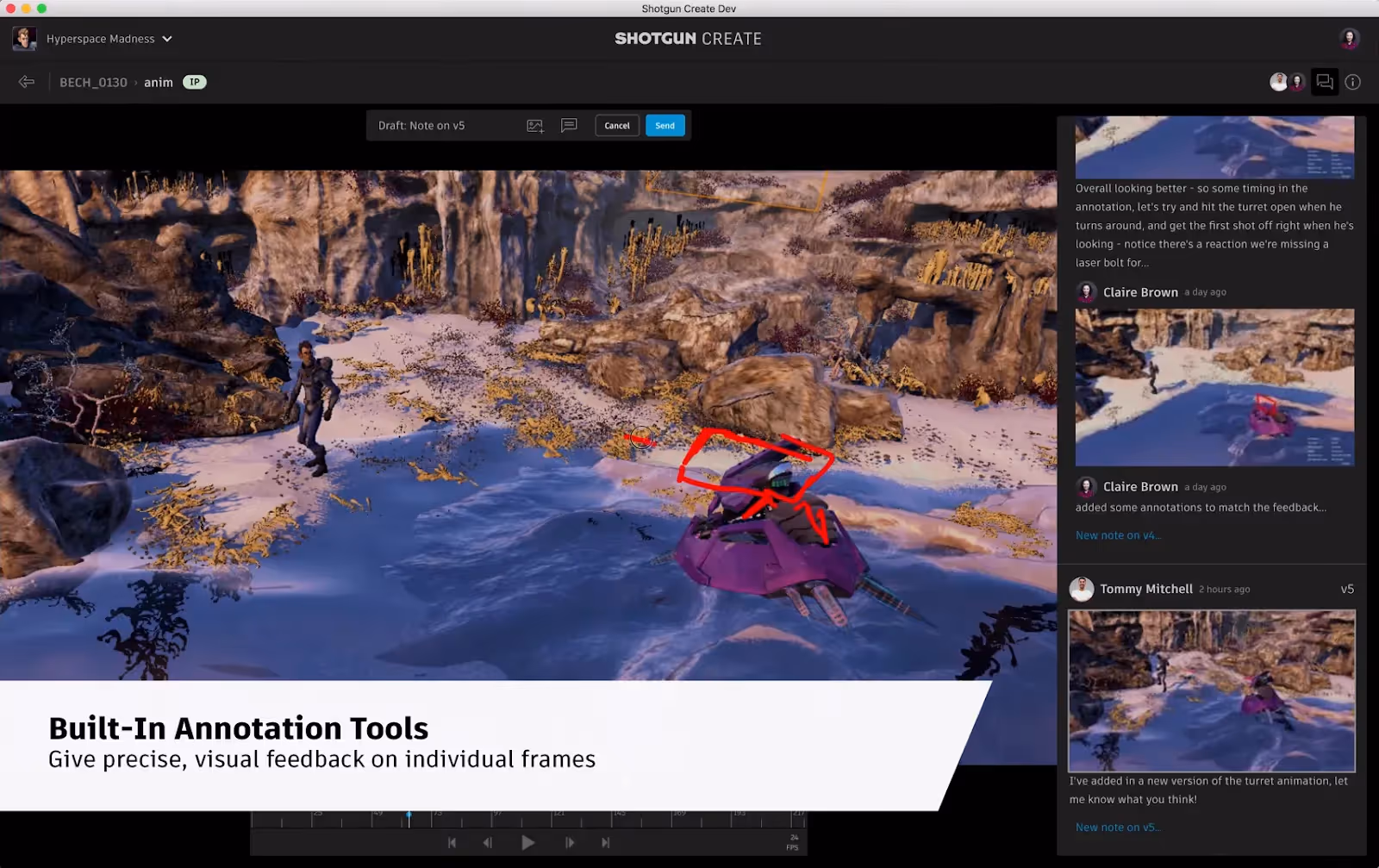Open the Hyperspace Madness project dropdown
Screen dimensions: 1379x868
coord(109,39)
